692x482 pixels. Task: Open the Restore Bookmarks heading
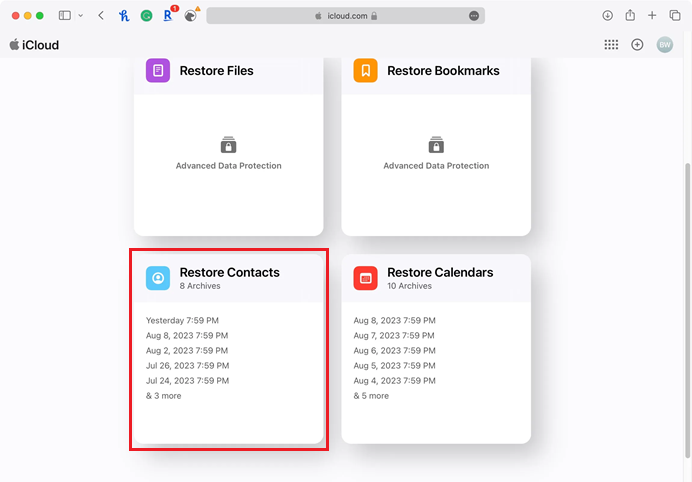(x=444, y=71)
